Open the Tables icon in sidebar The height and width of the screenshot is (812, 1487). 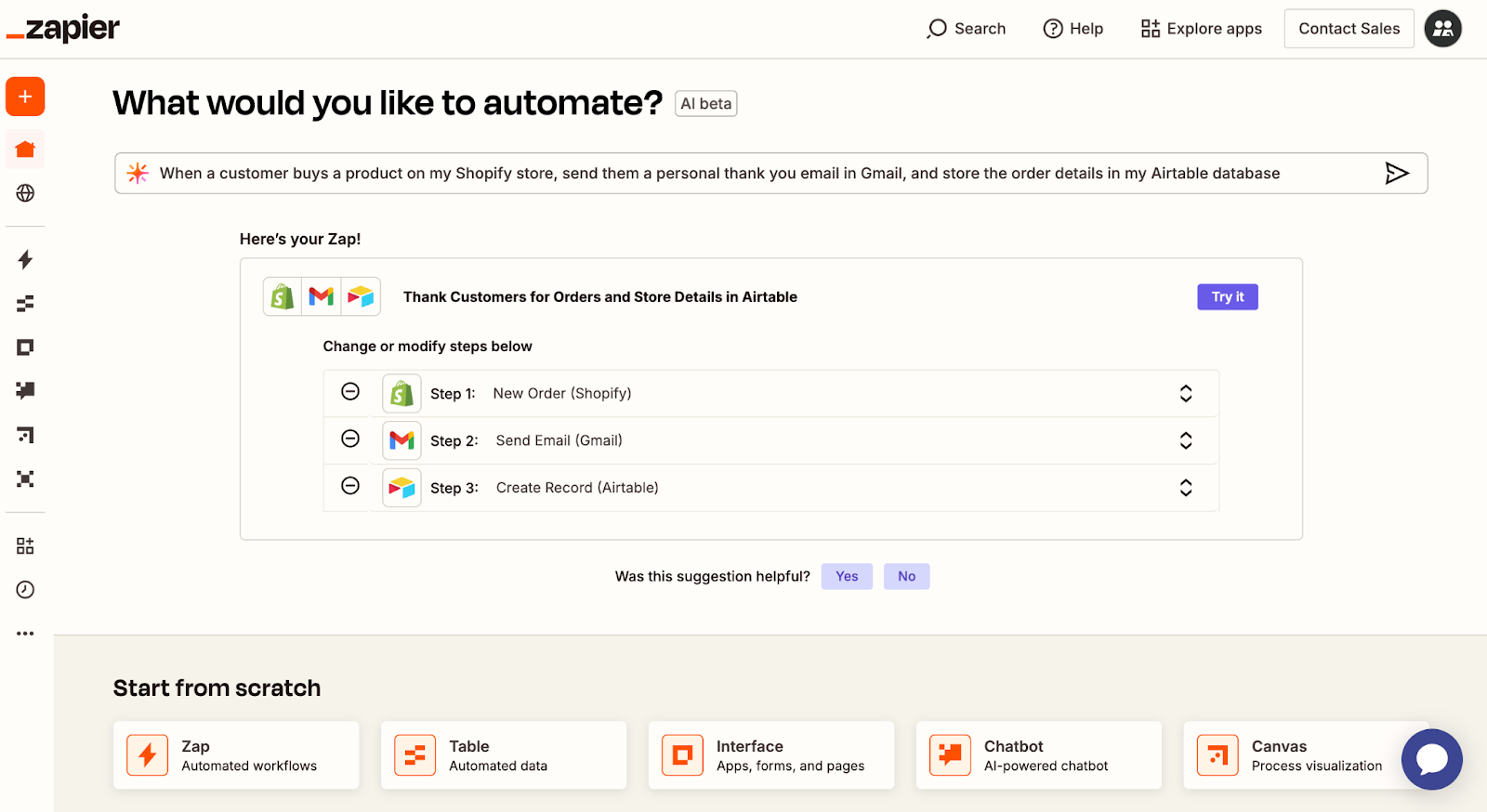(x=25, y=303)
